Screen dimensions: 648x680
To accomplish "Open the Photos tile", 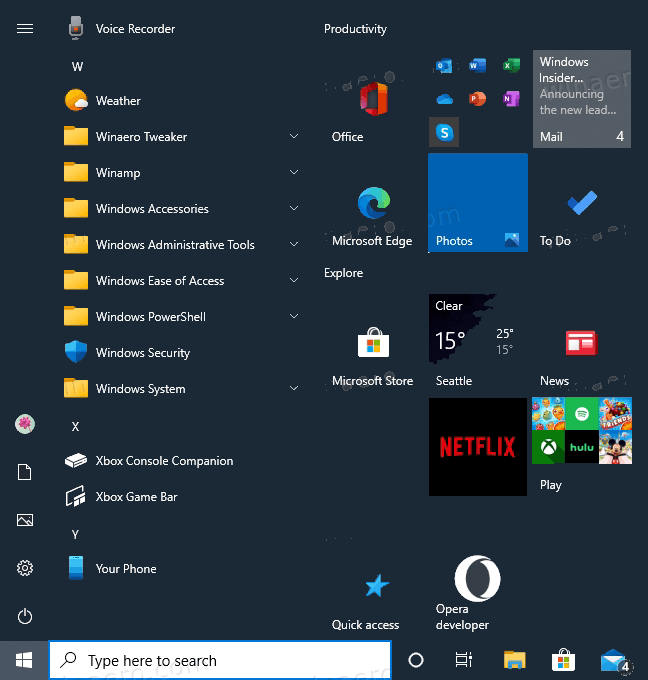I will (478, 203).
